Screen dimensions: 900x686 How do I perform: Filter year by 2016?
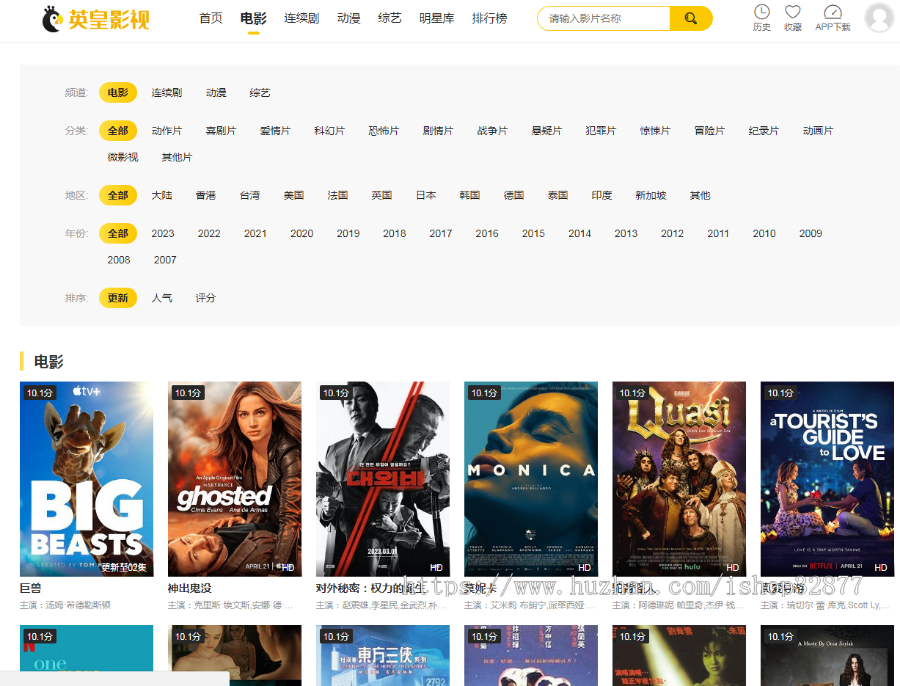coord(487,233)
